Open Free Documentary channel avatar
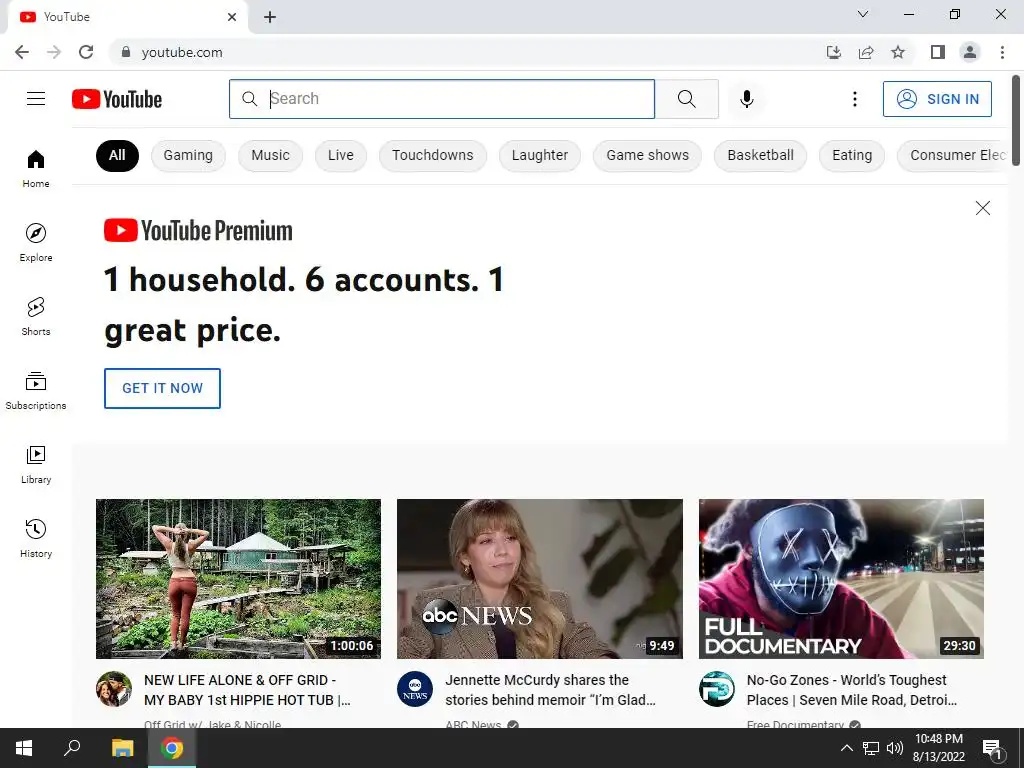The height and width of the screenshot is (768, 1024). (x=716, y=689)
